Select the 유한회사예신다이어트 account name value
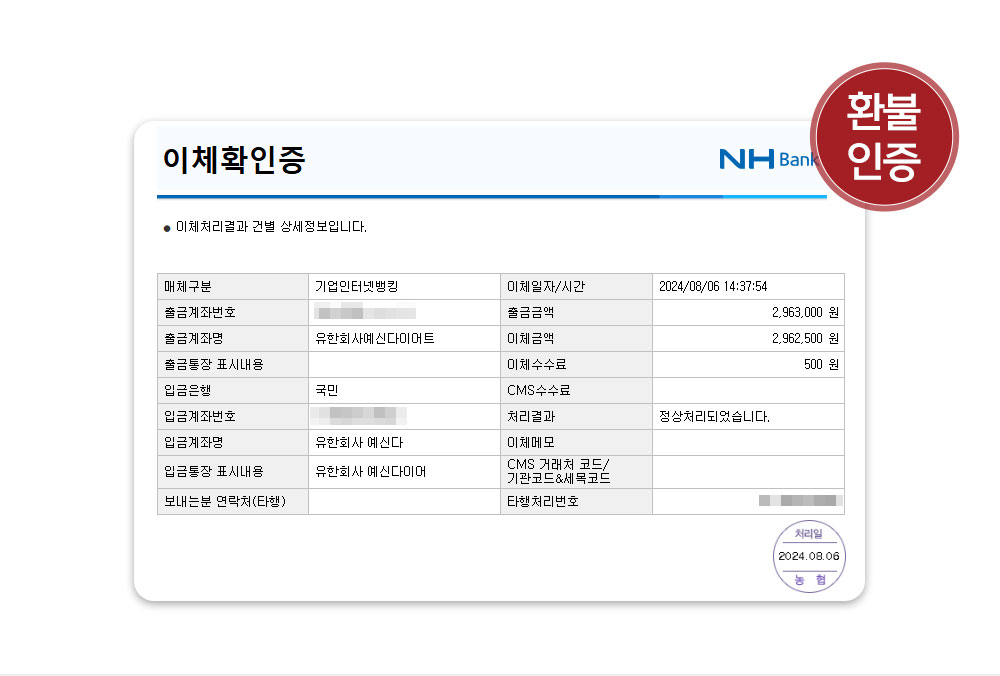Image resolution: width=1000 pixels, height=676 pixels. pyautogui.click(x=375, y=338)
